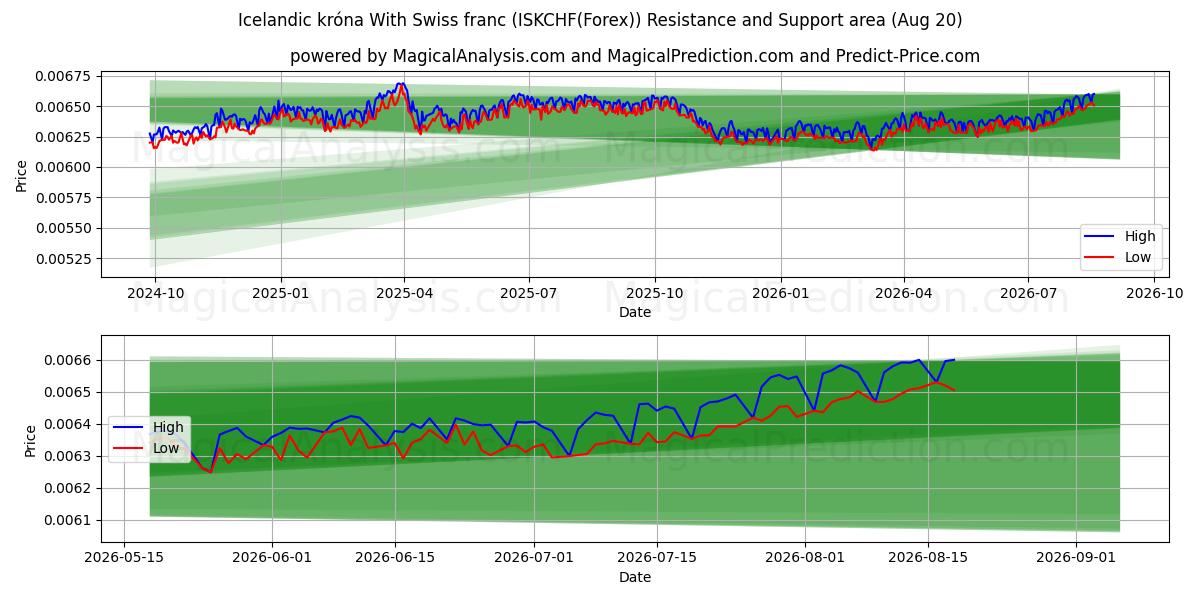1200x600 pixels.
Task: Select the 0.0063 price tick label
Action: pyautogui.click(x=66, y=456)
